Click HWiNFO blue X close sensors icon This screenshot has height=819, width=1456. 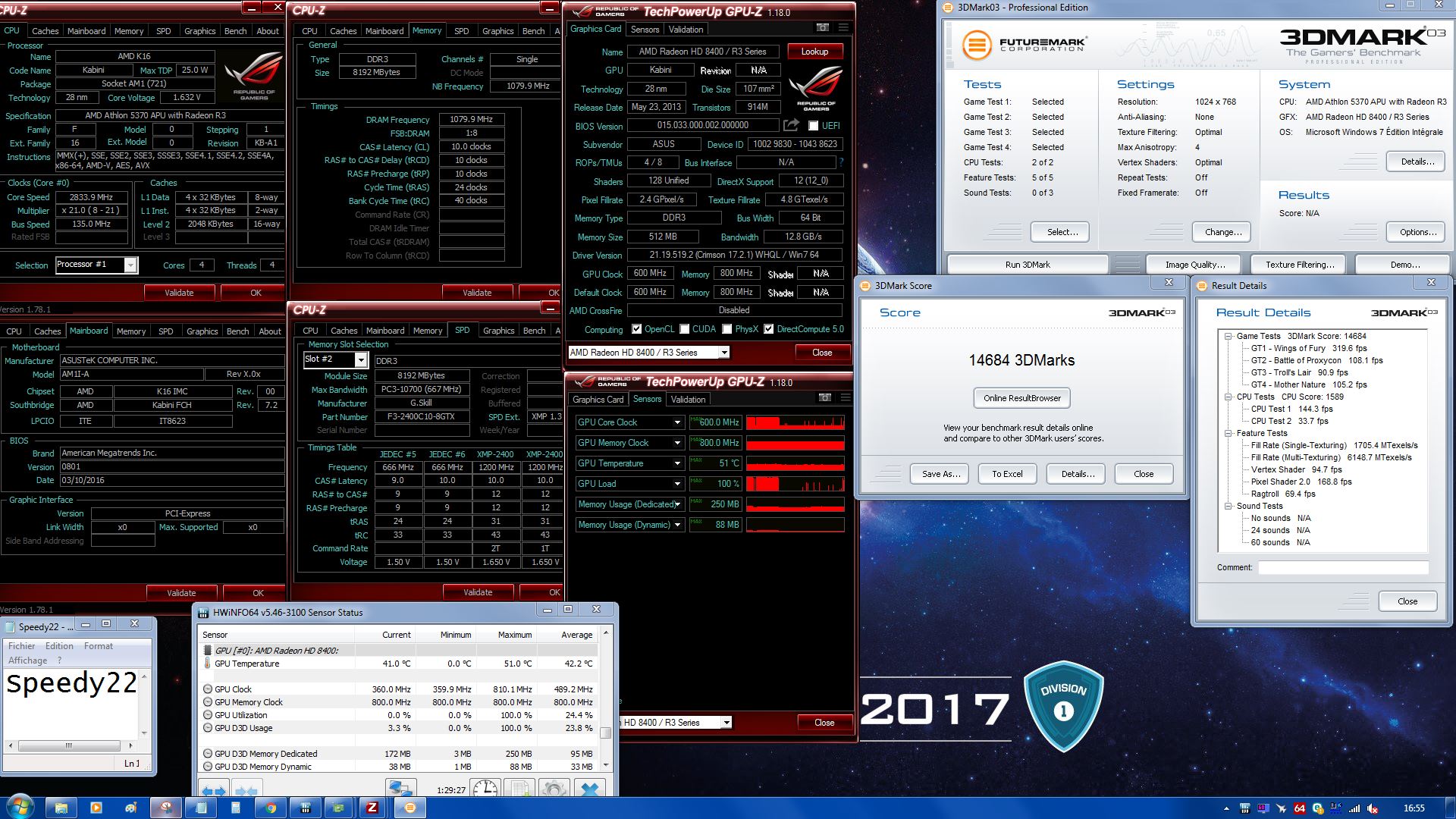tap(589, 789)
